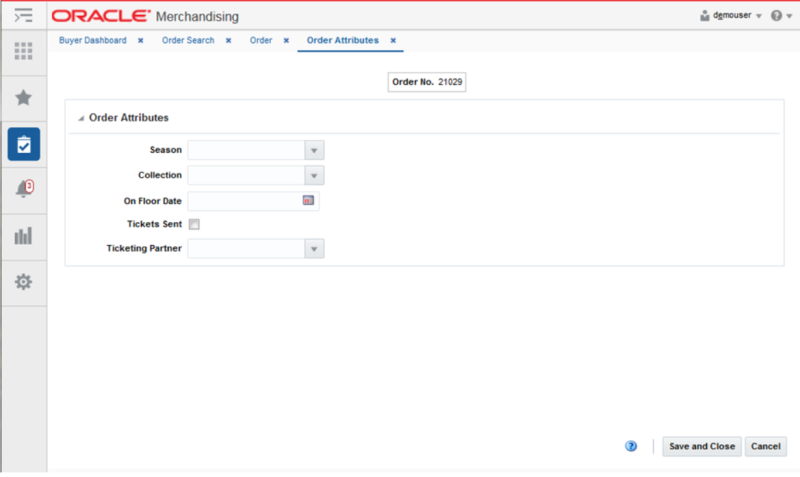This screenshot has width=800, height=477.
Task: Toggle the navigation menu collapse icon
Action: tap(23, 16)
